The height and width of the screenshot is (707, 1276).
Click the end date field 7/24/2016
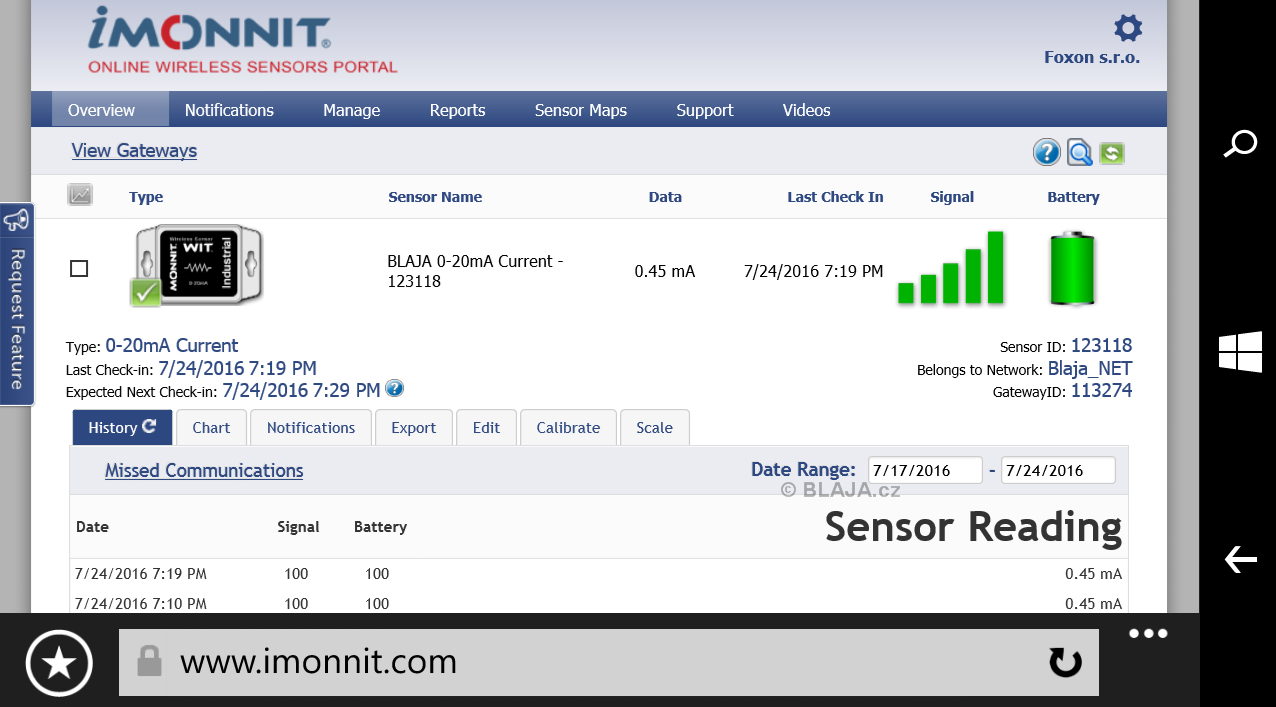click(x=1058, y=470)
